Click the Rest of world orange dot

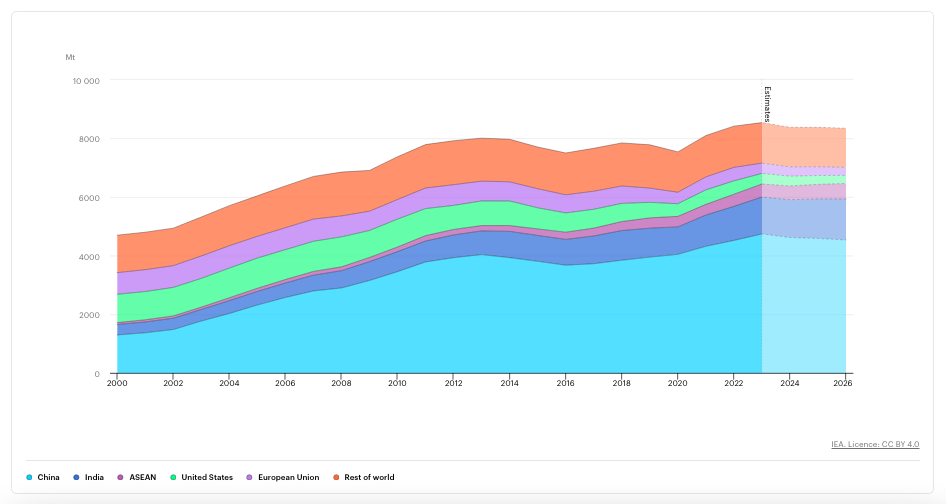click(336, 477)
